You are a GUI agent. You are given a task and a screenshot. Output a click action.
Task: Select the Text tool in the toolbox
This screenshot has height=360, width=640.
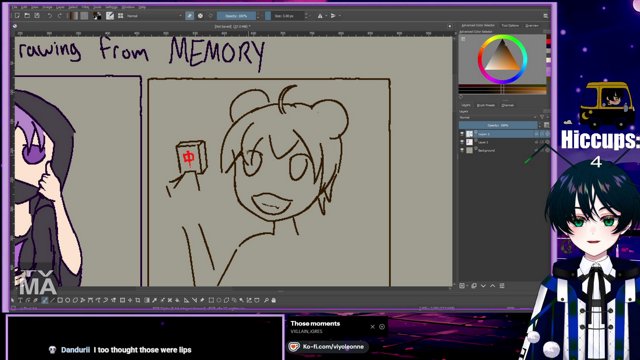20,300
